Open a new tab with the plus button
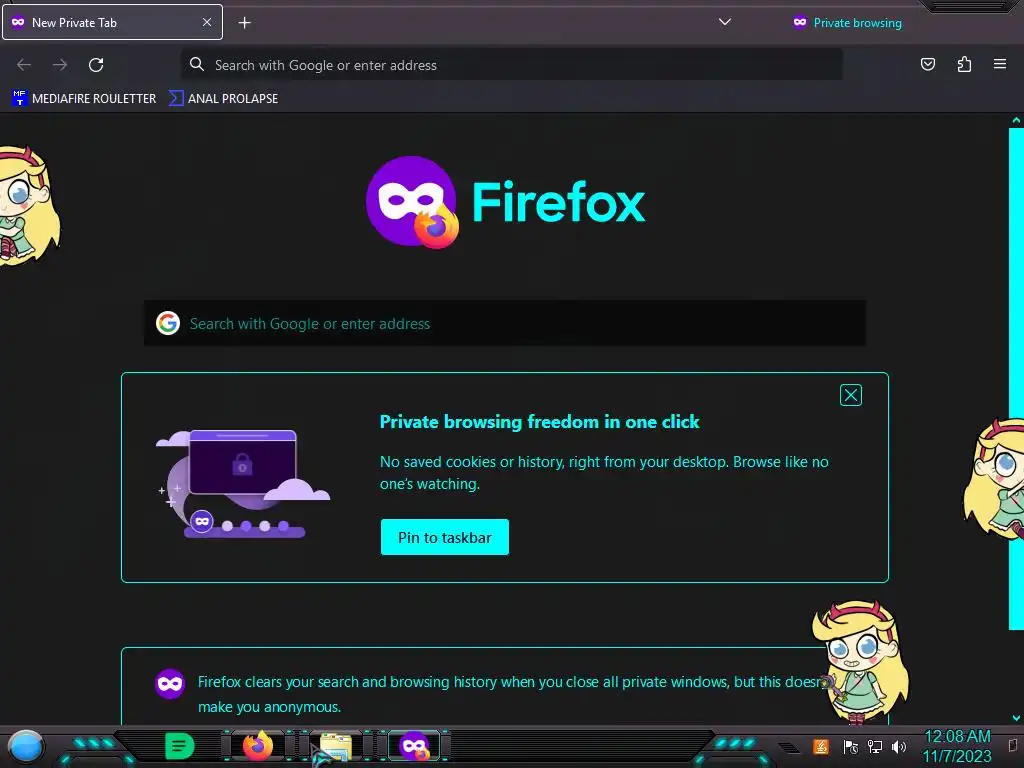Viewport: 1024px width, 768px height. click(244, 23)
